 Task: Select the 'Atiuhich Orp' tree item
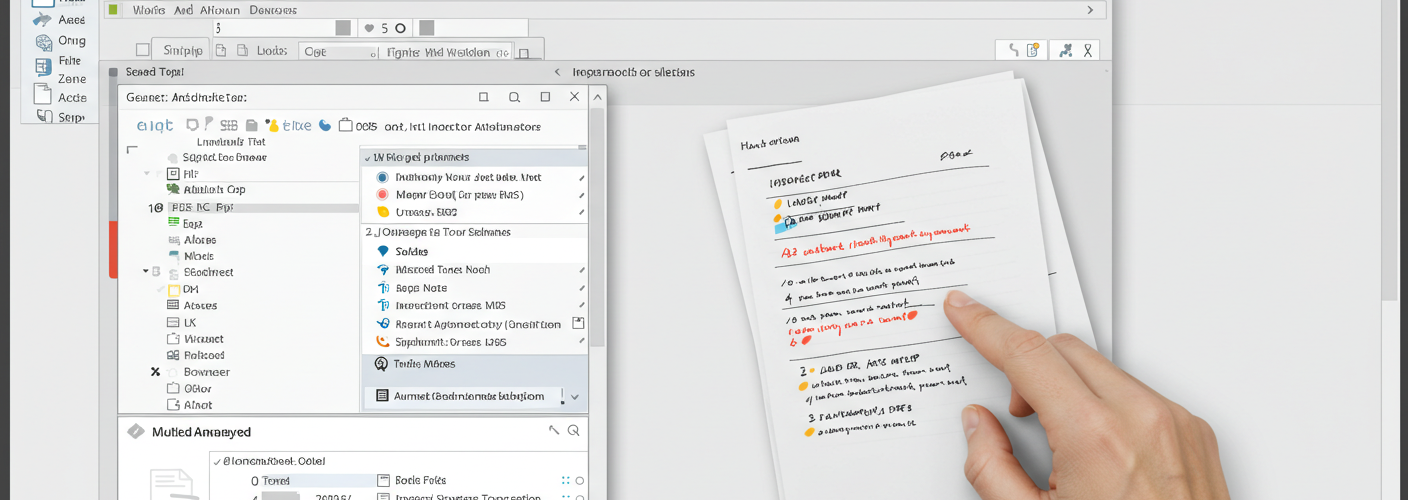(214, 189)
